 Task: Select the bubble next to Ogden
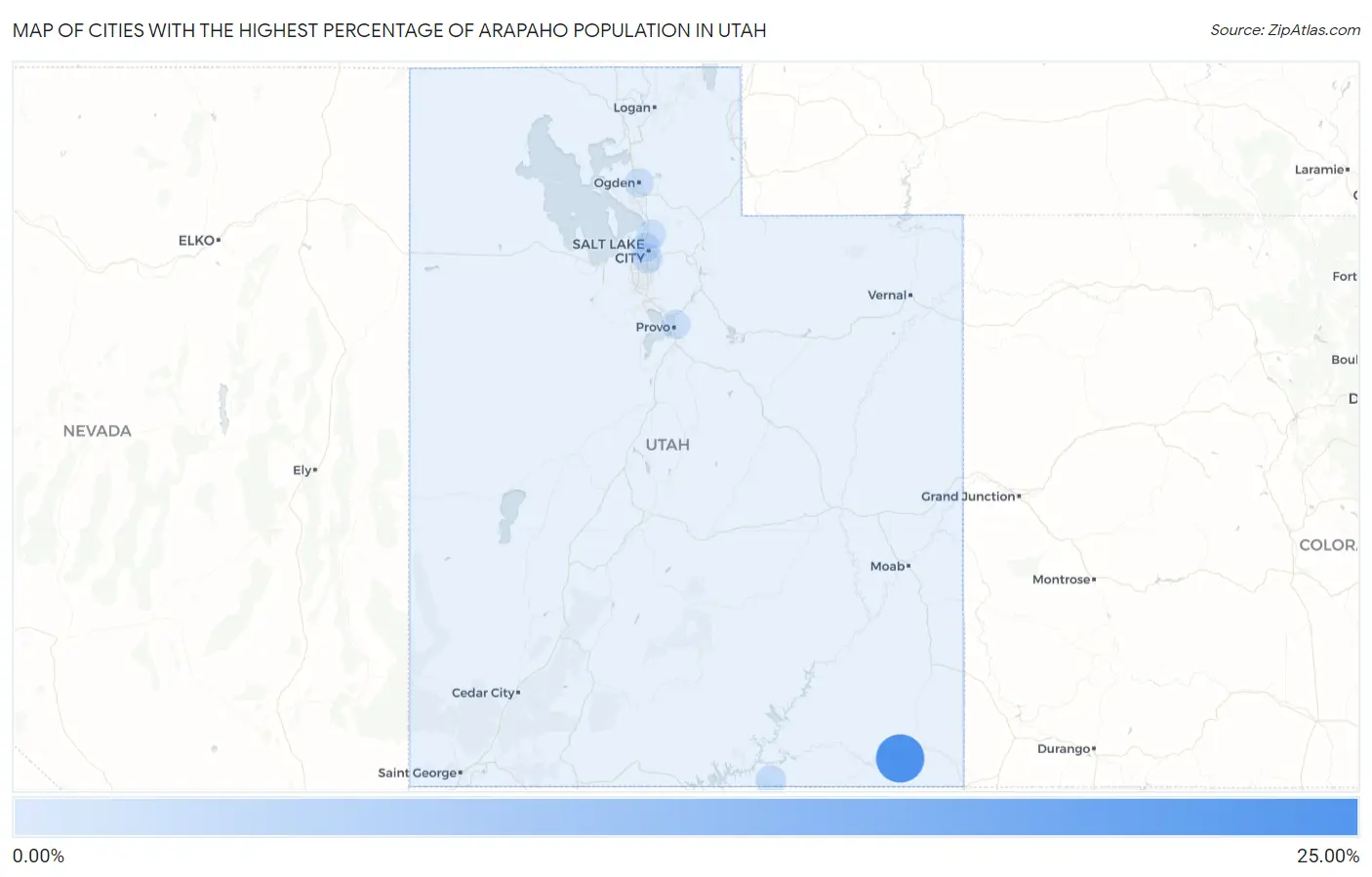tap(639, 182)
